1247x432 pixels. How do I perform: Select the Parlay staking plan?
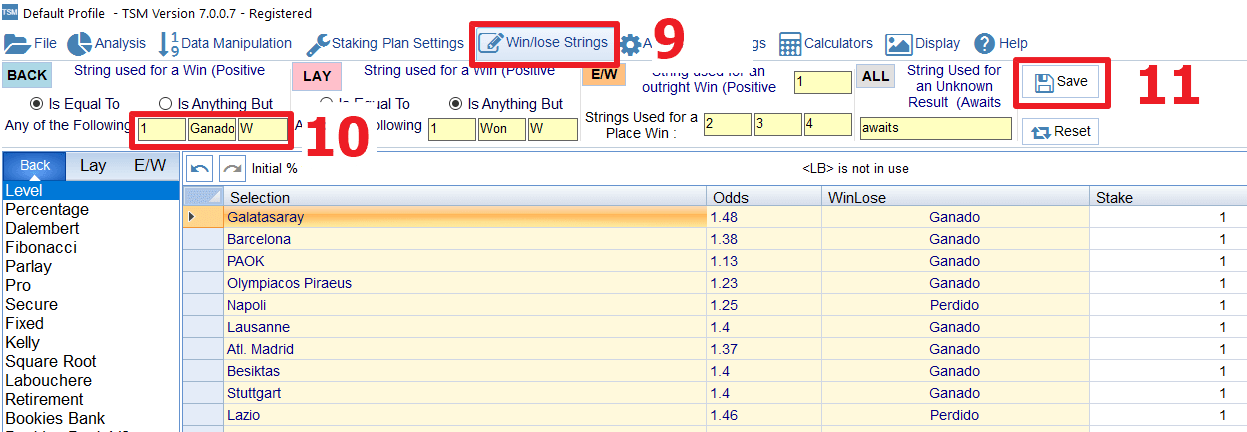click(90, 266)
